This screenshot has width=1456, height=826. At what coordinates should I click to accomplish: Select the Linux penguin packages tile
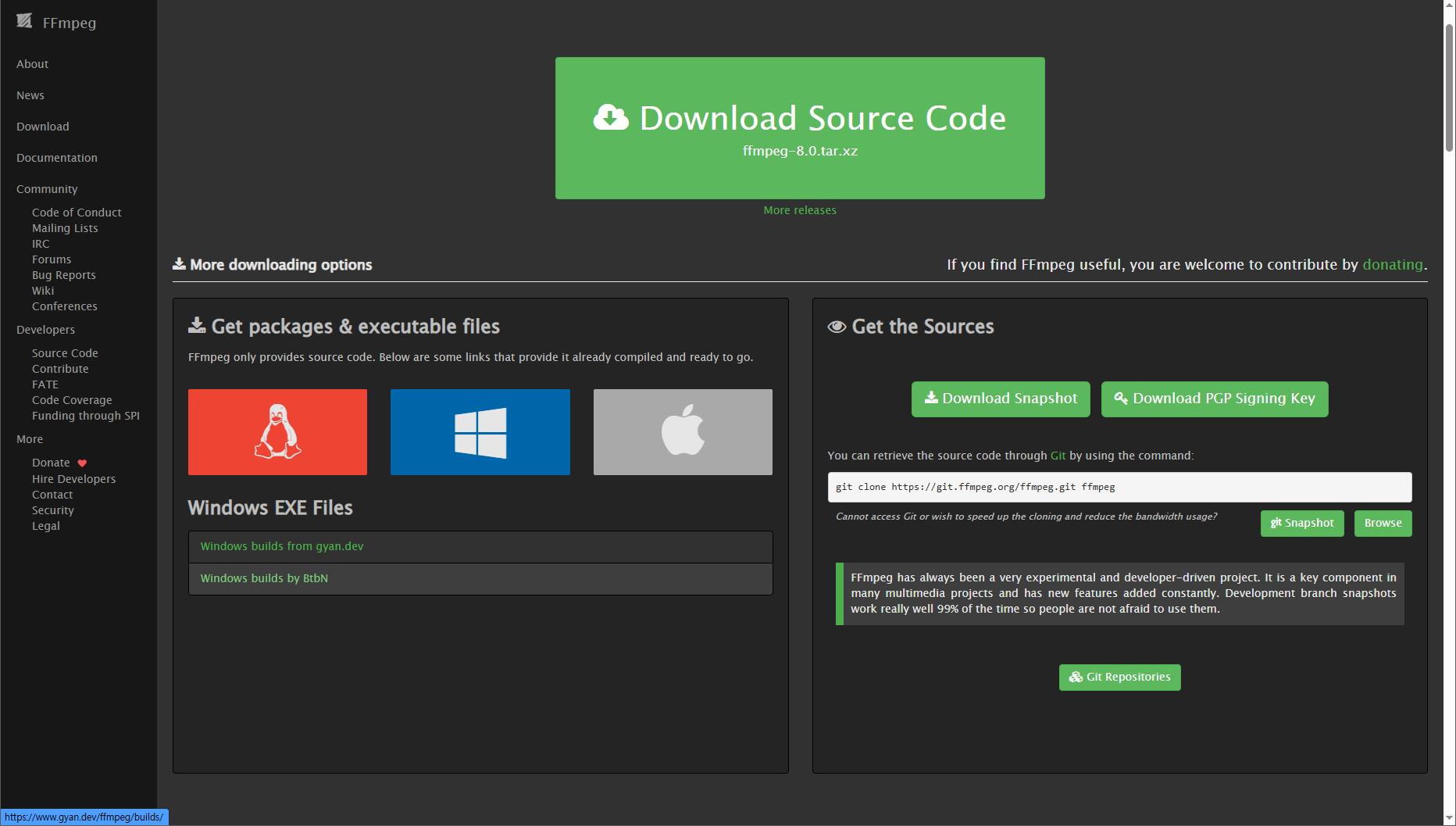tap(277, 432)
